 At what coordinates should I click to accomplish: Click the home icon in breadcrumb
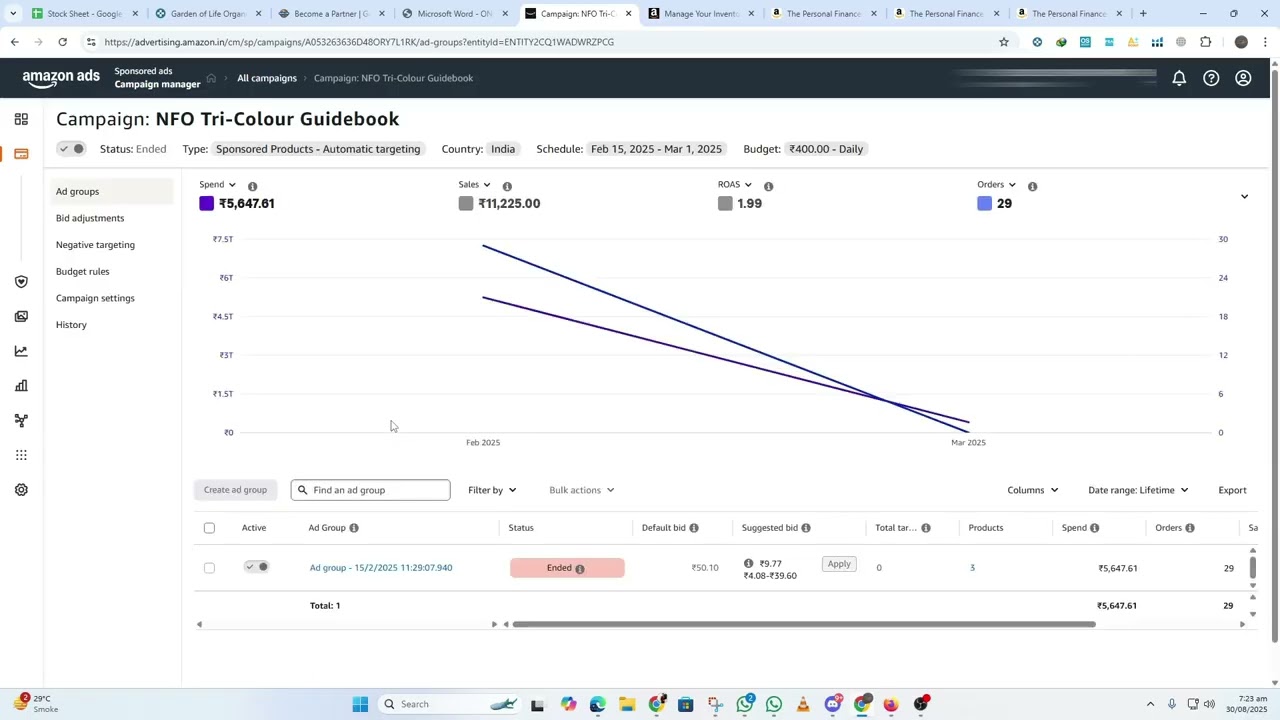(211, 78)
